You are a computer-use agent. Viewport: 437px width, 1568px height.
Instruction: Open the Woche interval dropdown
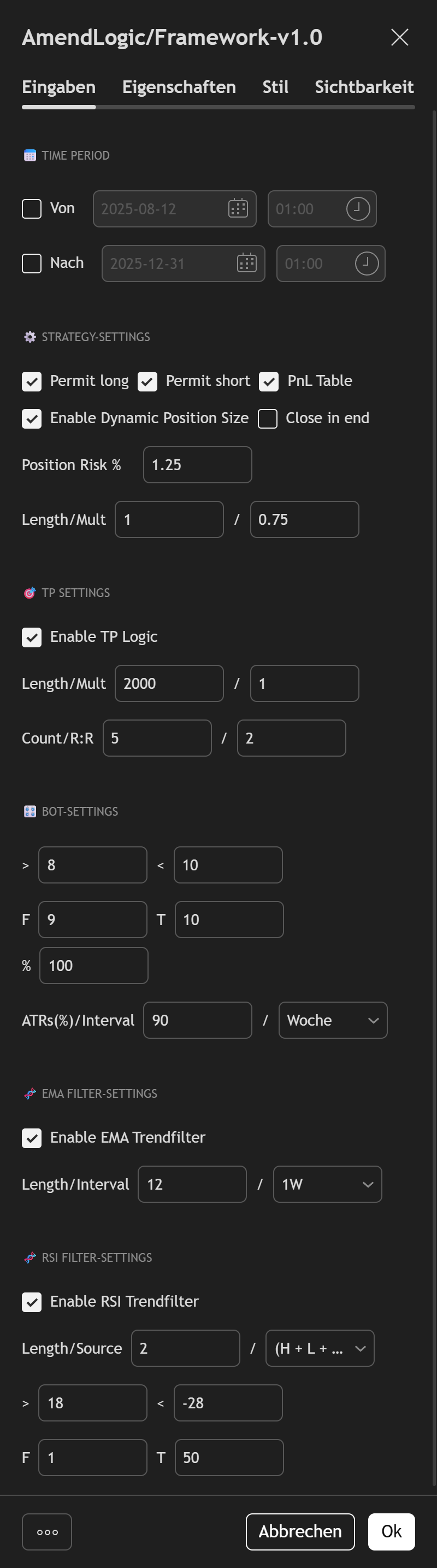tap(333, 1020)
